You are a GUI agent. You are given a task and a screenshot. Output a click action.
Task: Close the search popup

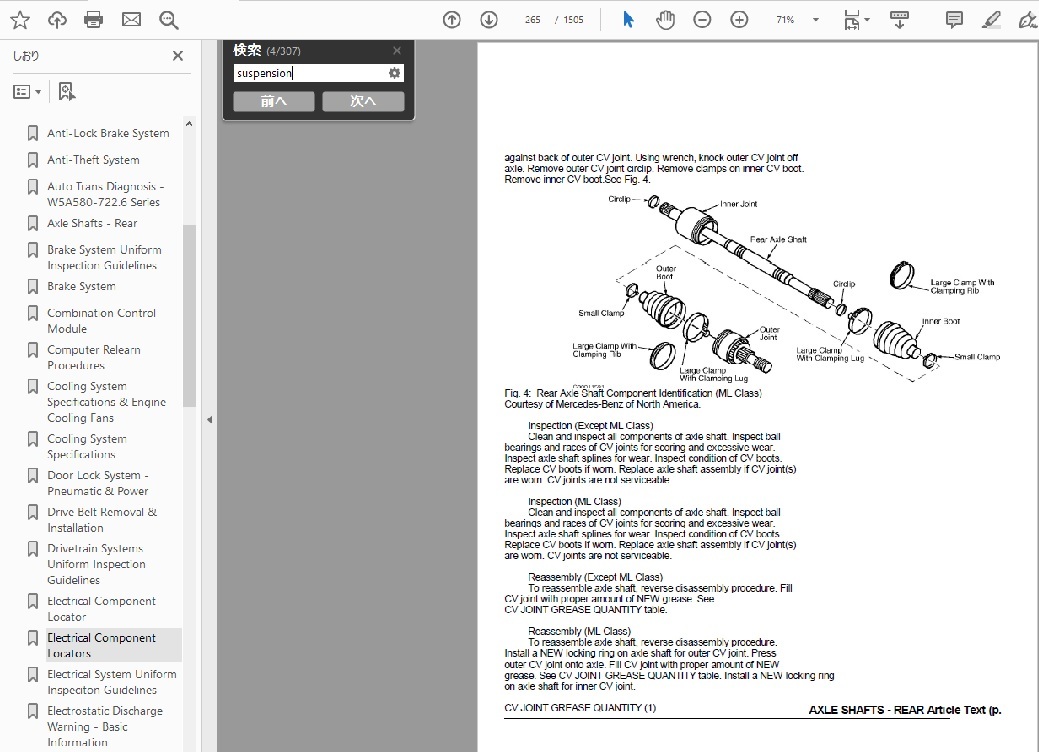tap(396, 50)
